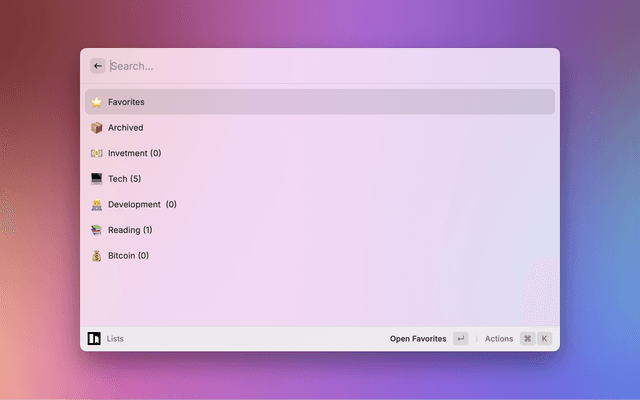640x400 pixels.
Task: Click the books icon beside Reading
Action: (x=96, y=230)
